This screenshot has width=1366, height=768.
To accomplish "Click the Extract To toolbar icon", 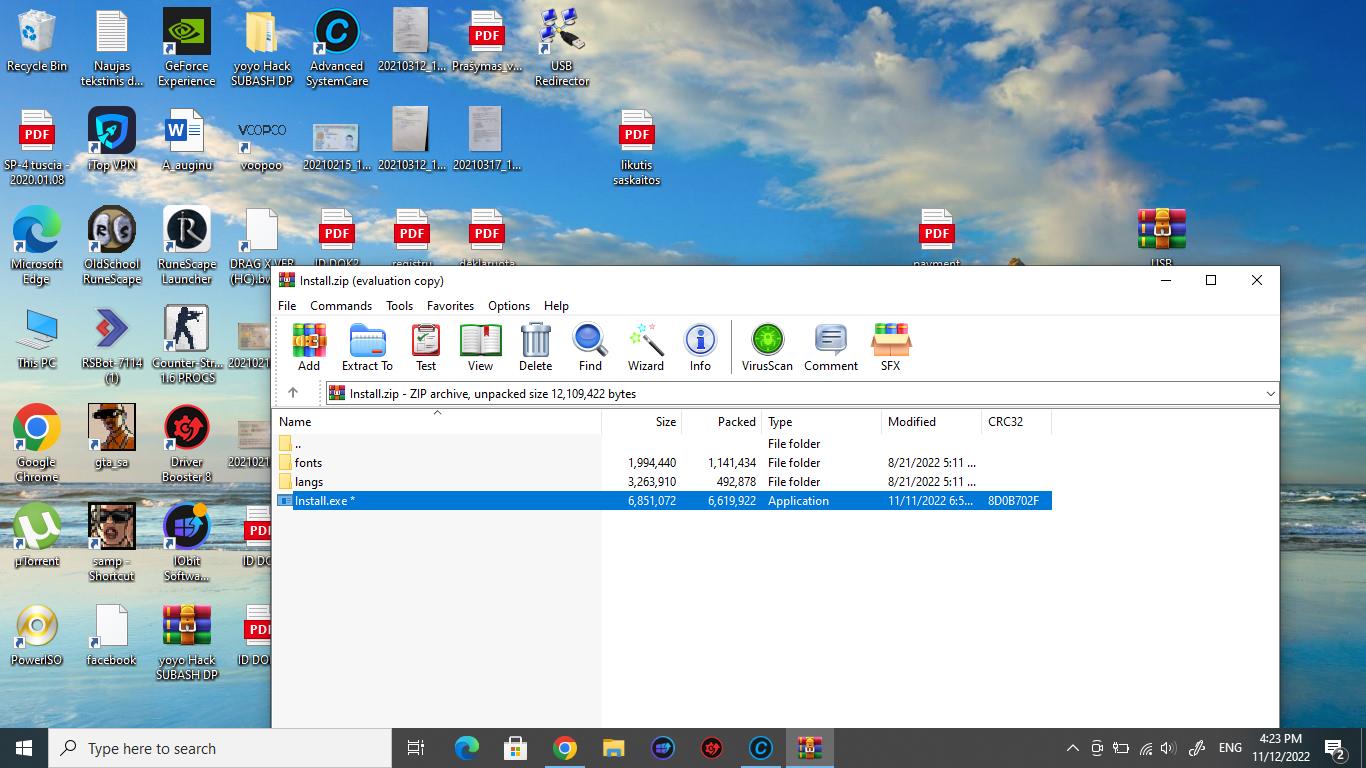I will click(x=367, y=346).
